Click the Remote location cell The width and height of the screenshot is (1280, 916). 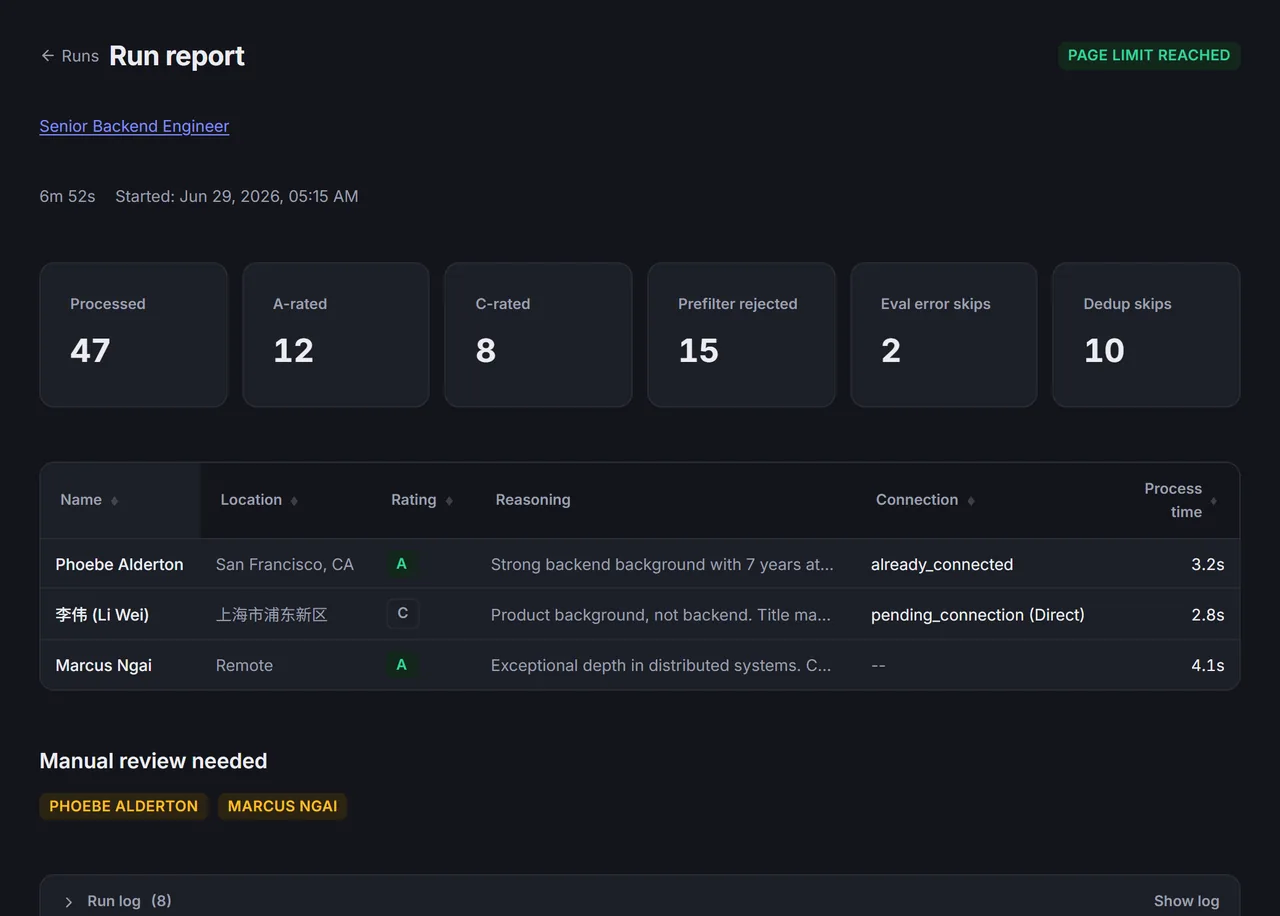pos(244,665)
